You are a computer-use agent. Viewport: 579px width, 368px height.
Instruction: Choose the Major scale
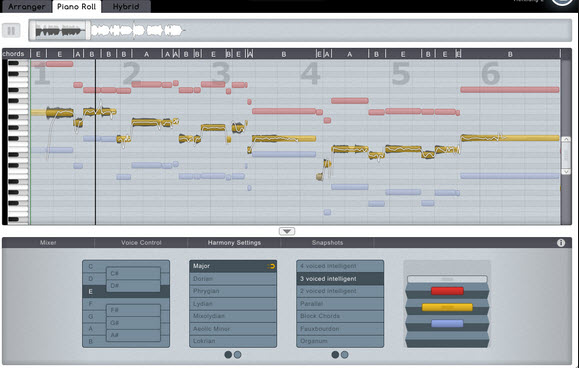233,266
